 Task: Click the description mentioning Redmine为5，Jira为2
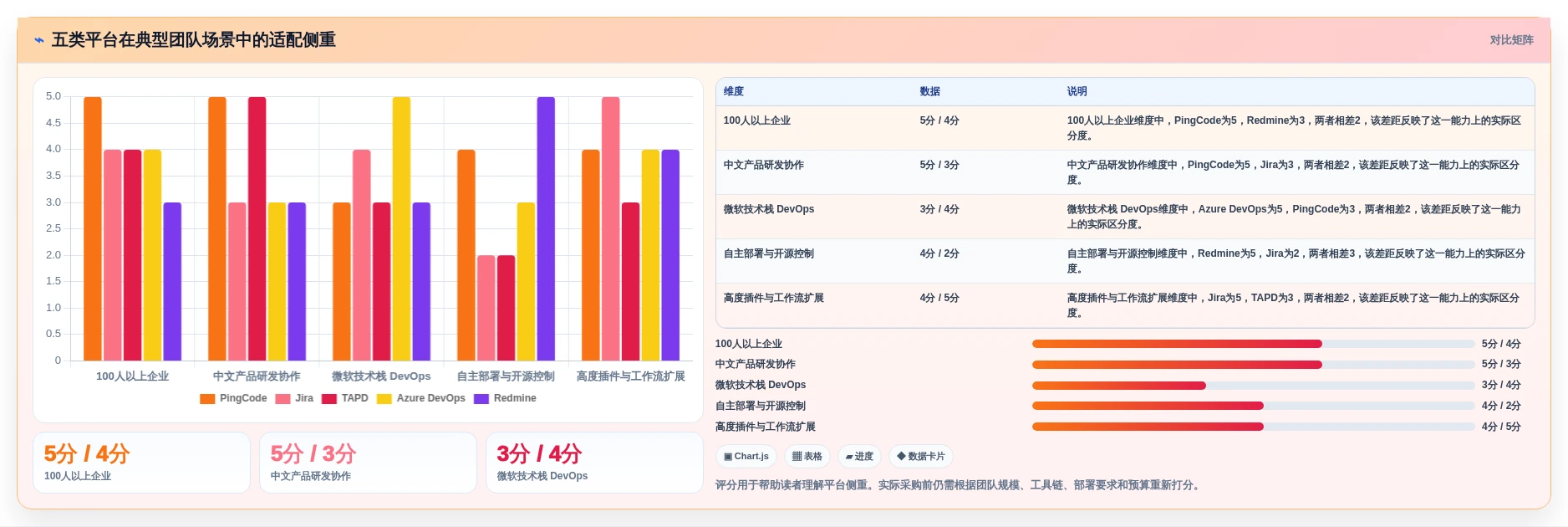pyautogui.click(x=1296, y=261)
